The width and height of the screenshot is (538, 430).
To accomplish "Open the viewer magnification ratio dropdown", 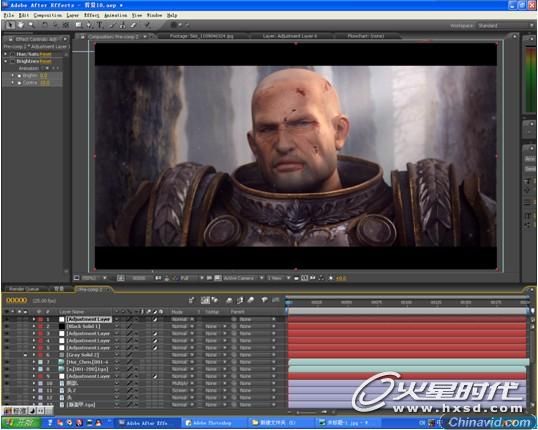I will [x=94, y=278].
